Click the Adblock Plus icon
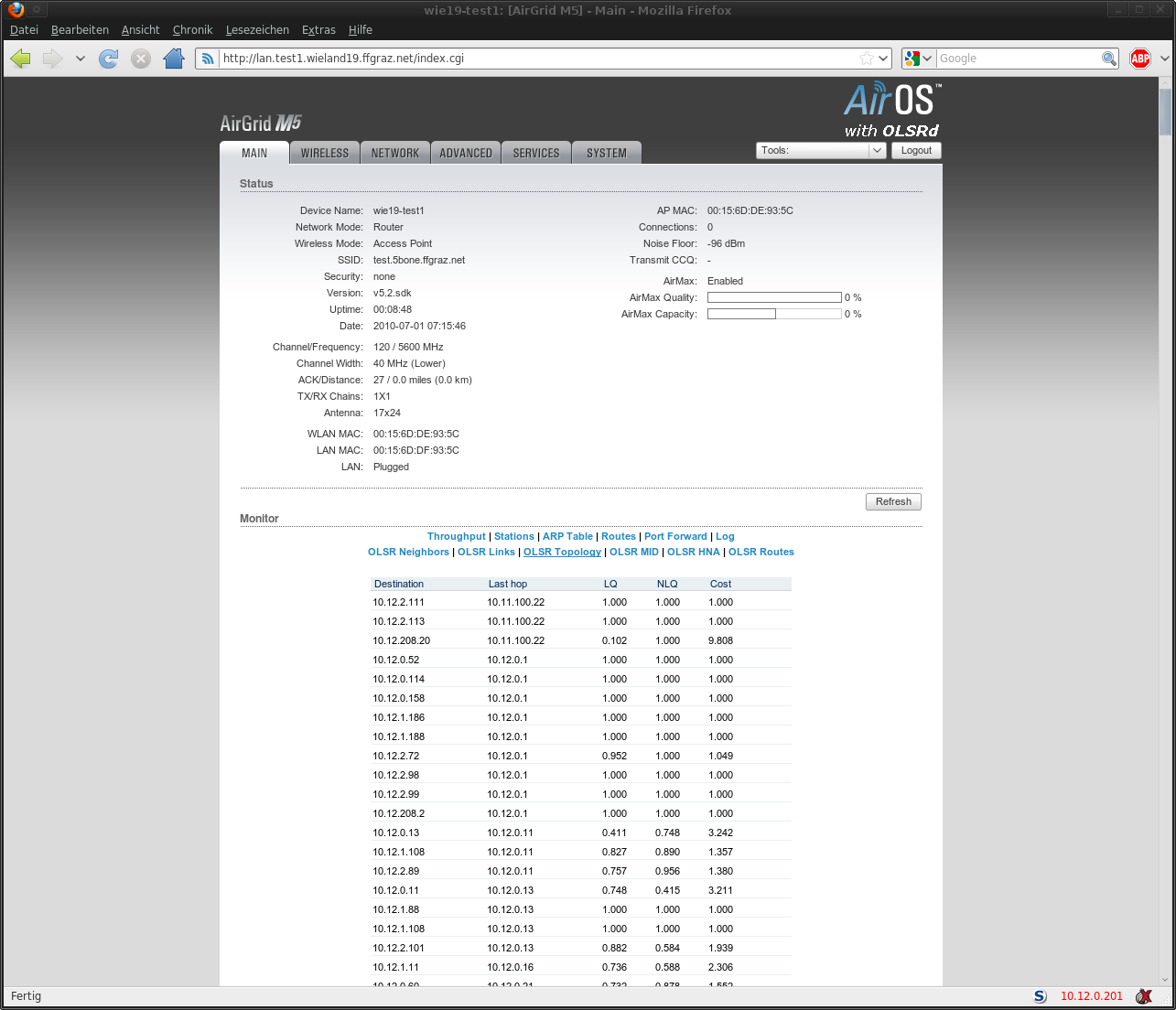 coord(1139,59)
